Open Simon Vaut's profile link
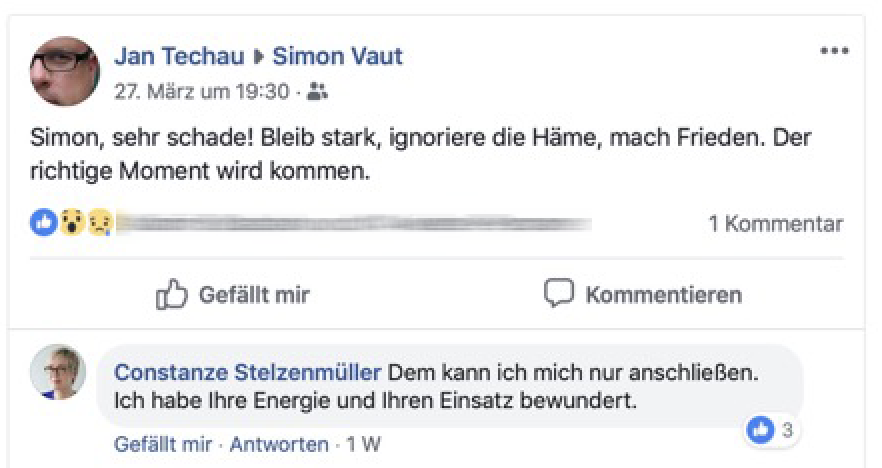This screenshot has height=468, width=882. (337, 56)
